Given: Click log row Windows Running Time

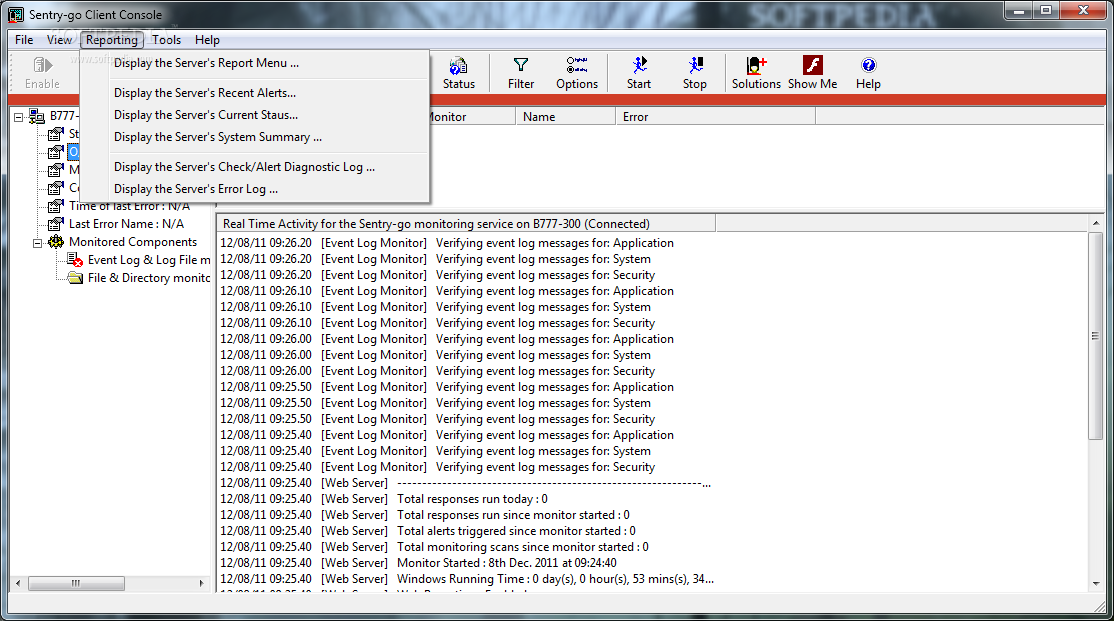Looking at the screenshot, I should [x=467, y=579].
